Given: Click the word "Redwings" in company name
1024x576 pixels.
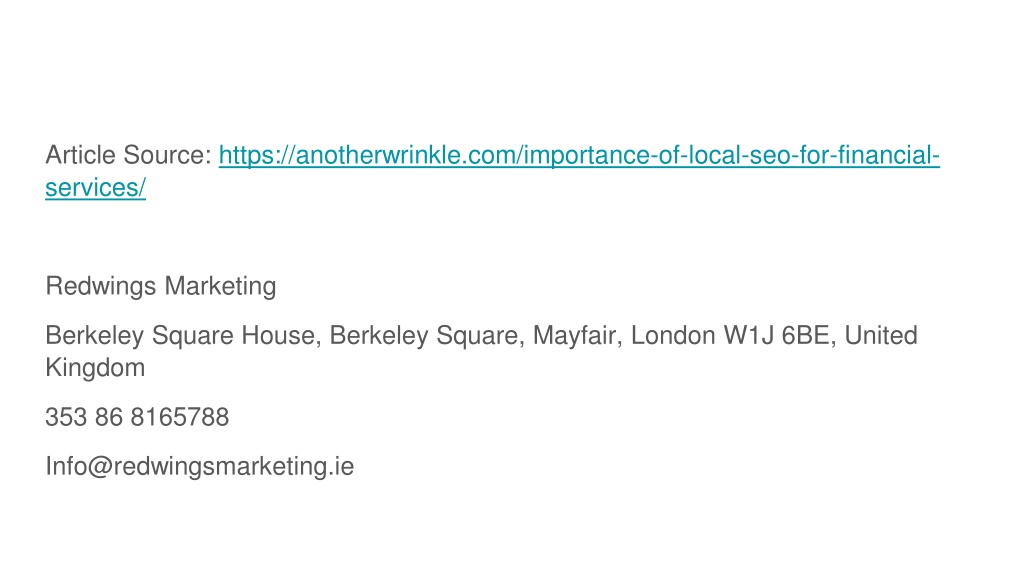Looking at the screenshot, I should click(101, 287).
